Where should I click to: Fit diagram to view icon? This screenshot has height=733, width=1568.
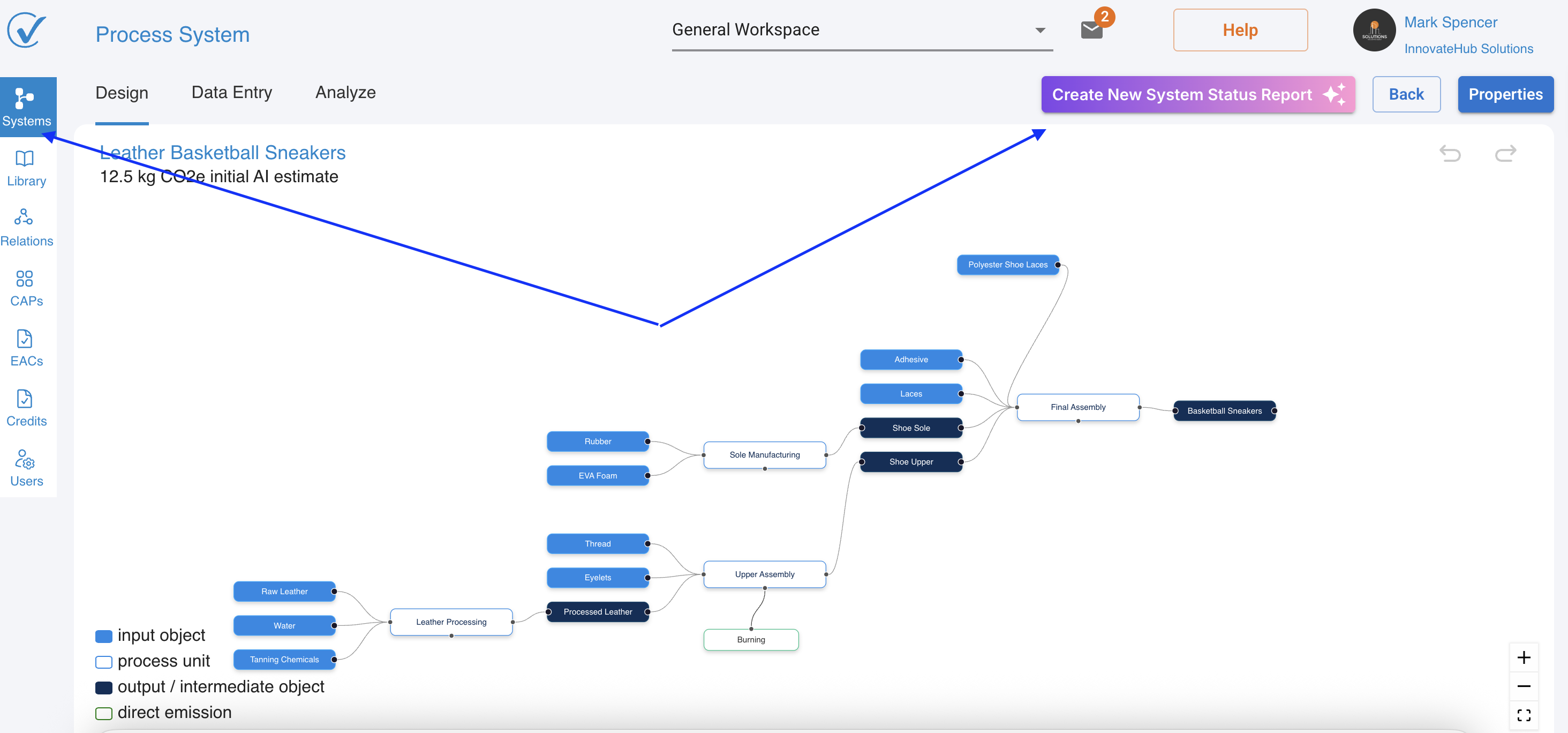pyautogui.click(x=1524, y=715)
